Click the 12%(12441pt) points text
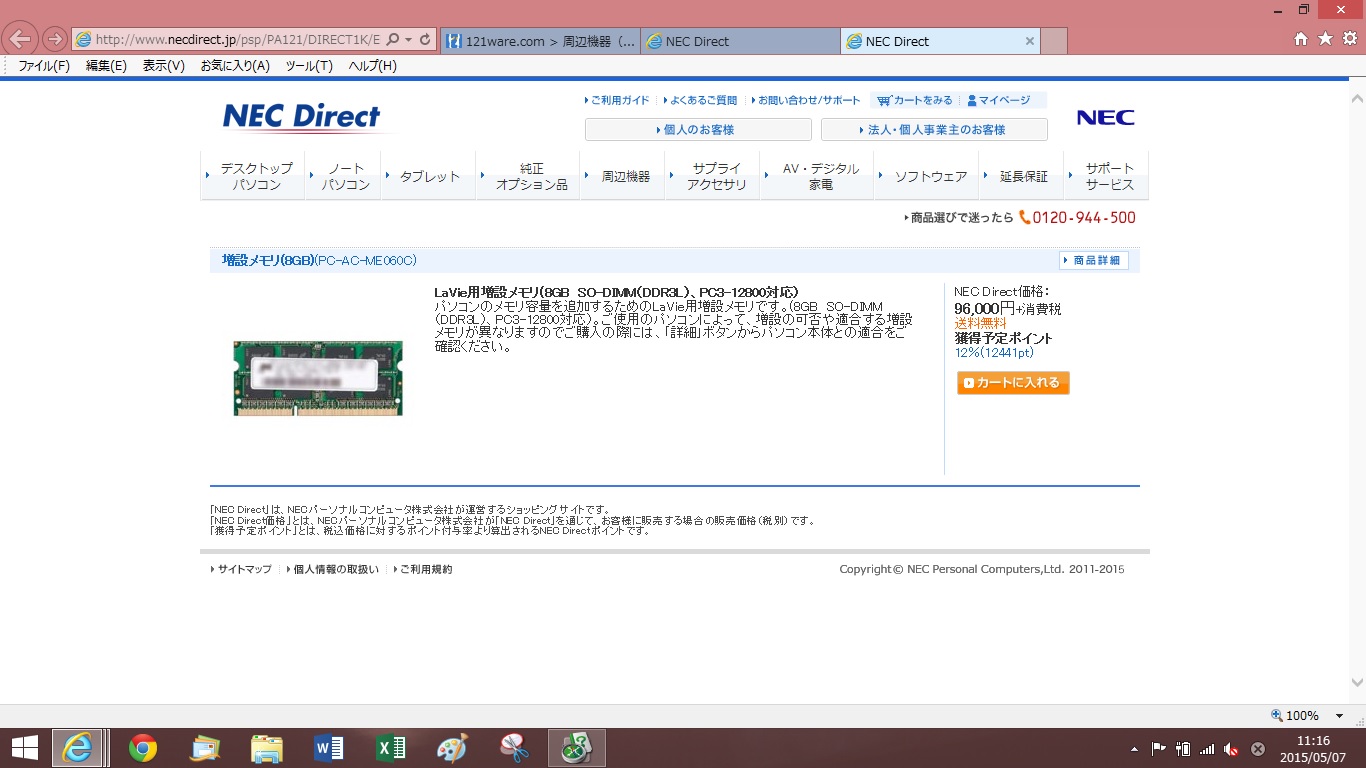Image resolution: width=1366 pixels, height=768 pixels. [994, 353]
